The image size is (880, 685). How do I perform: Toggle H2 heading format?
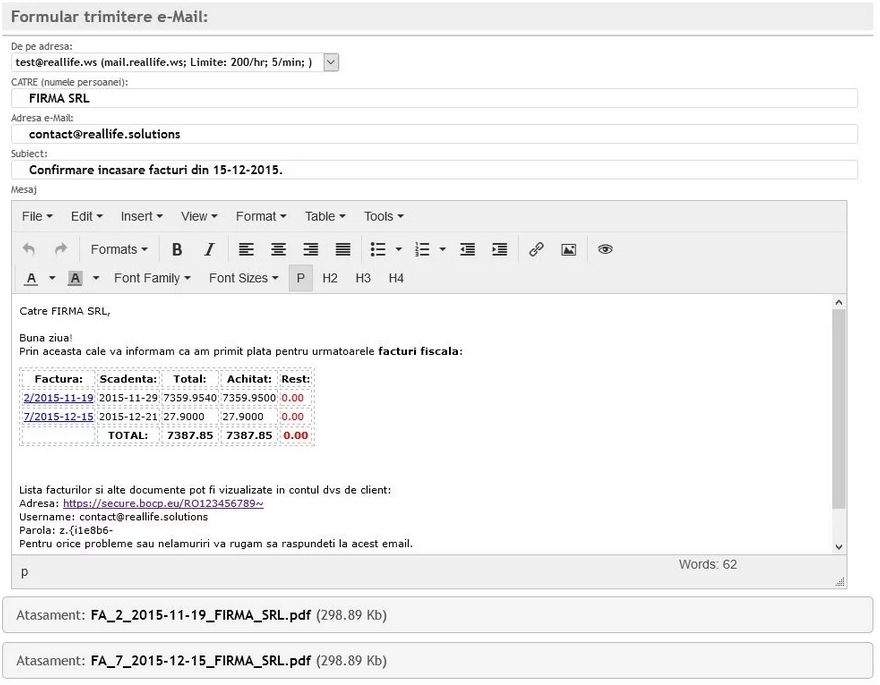coord(330,278)
